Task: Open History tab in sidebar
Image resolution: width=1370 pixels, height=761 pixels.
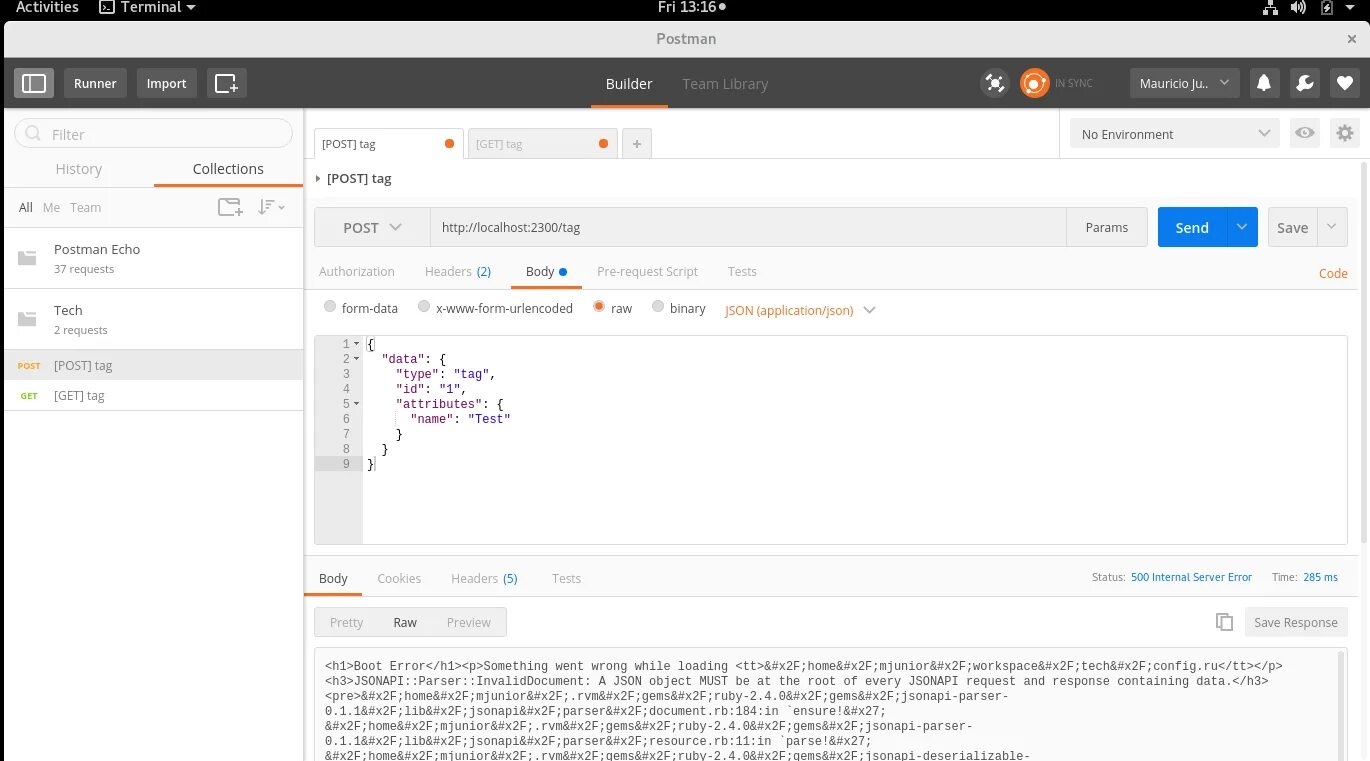Action: (x=79, y=169)
